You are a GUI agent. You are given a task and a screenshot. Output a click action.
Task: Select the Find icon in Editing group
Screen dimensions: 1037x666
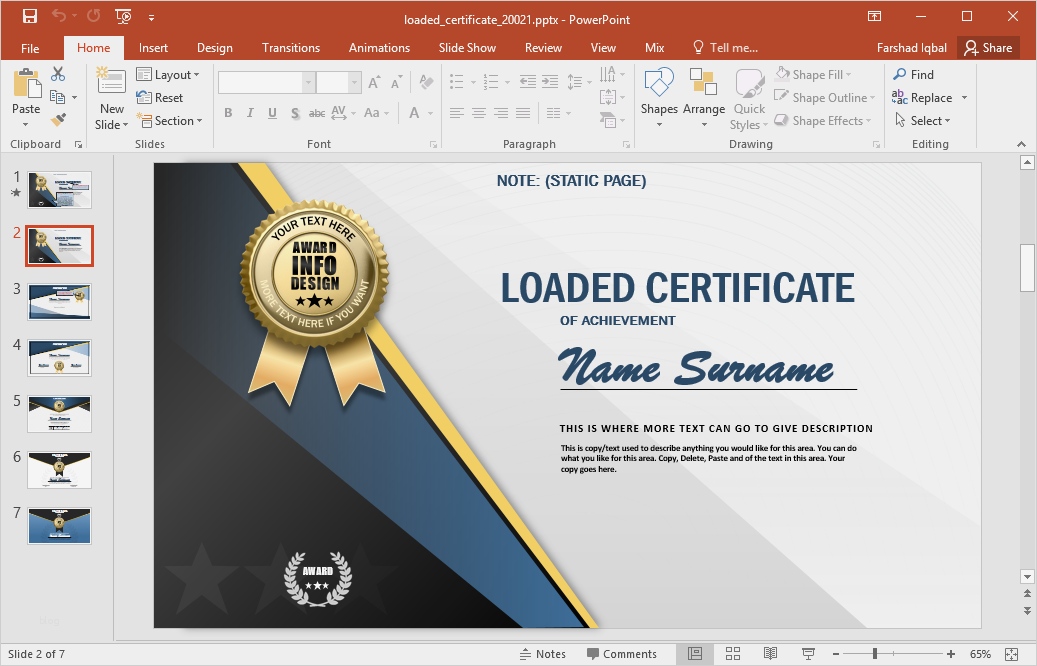click(916, 74)
